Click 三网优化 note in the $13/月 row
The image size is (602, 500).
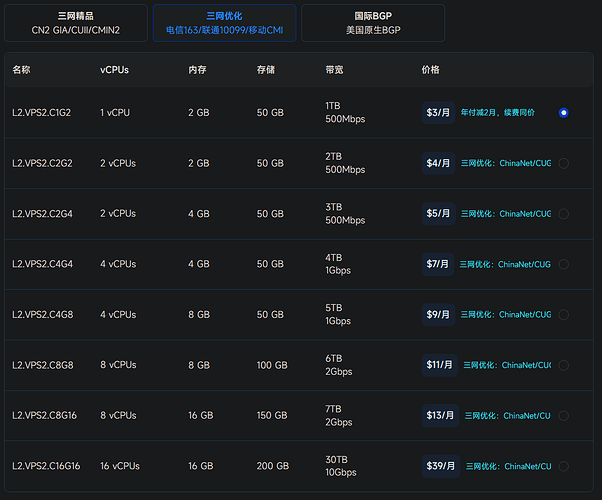click(x=508, y=416)
